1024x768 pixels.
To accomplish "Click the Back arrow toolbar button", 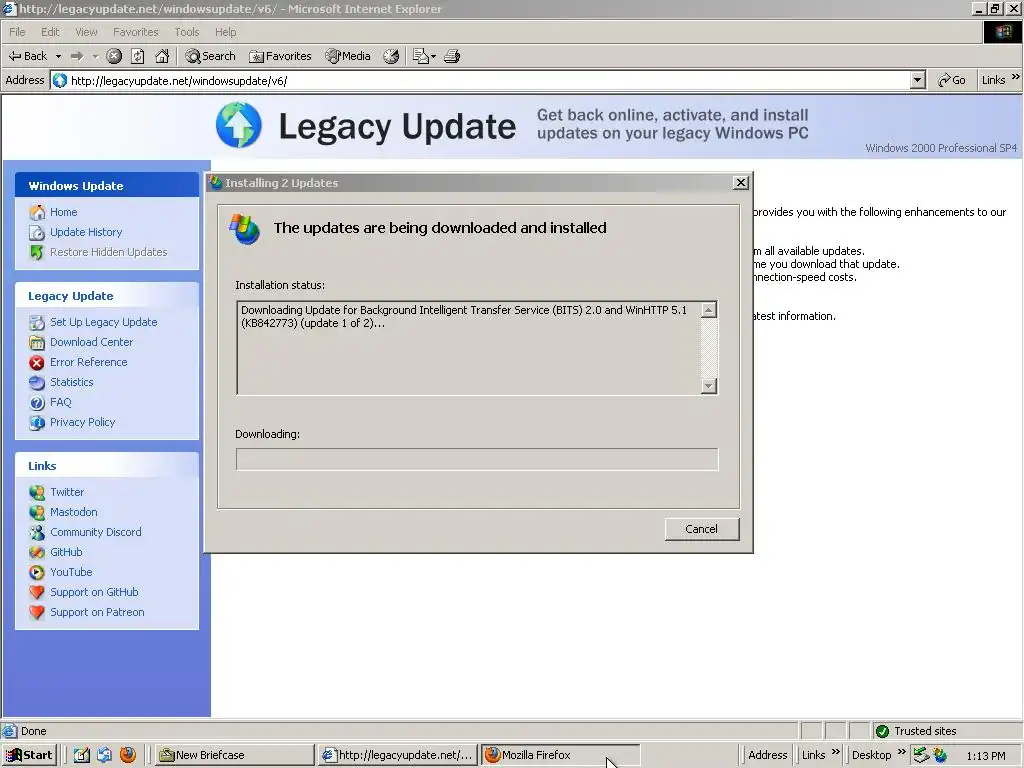I will pyautogui.click(x=27, y=56).
